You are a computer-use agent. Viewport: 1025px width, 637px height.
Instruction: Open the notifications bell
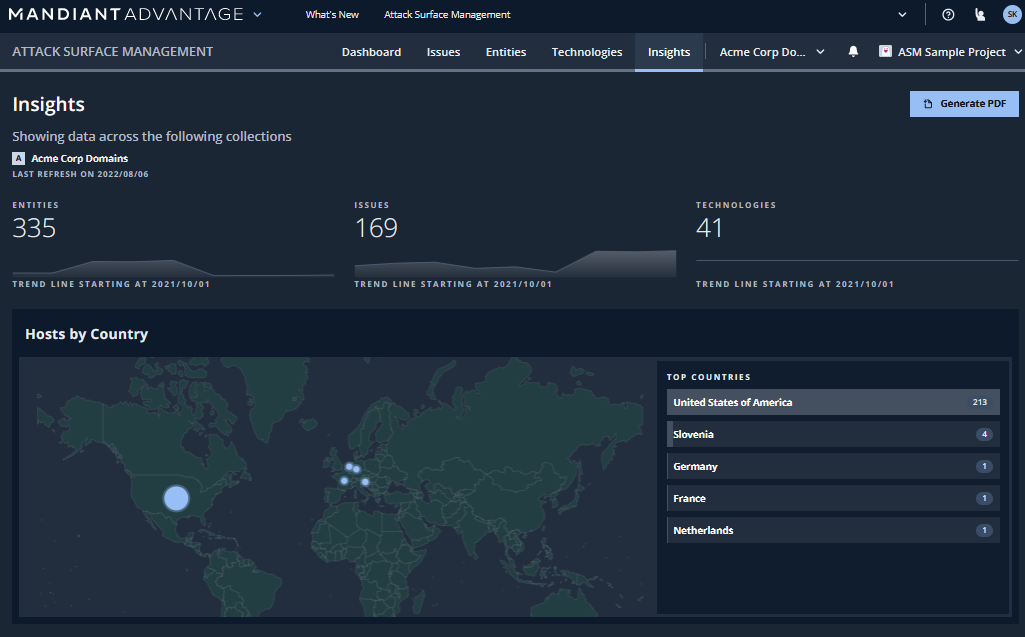[853, 52]
